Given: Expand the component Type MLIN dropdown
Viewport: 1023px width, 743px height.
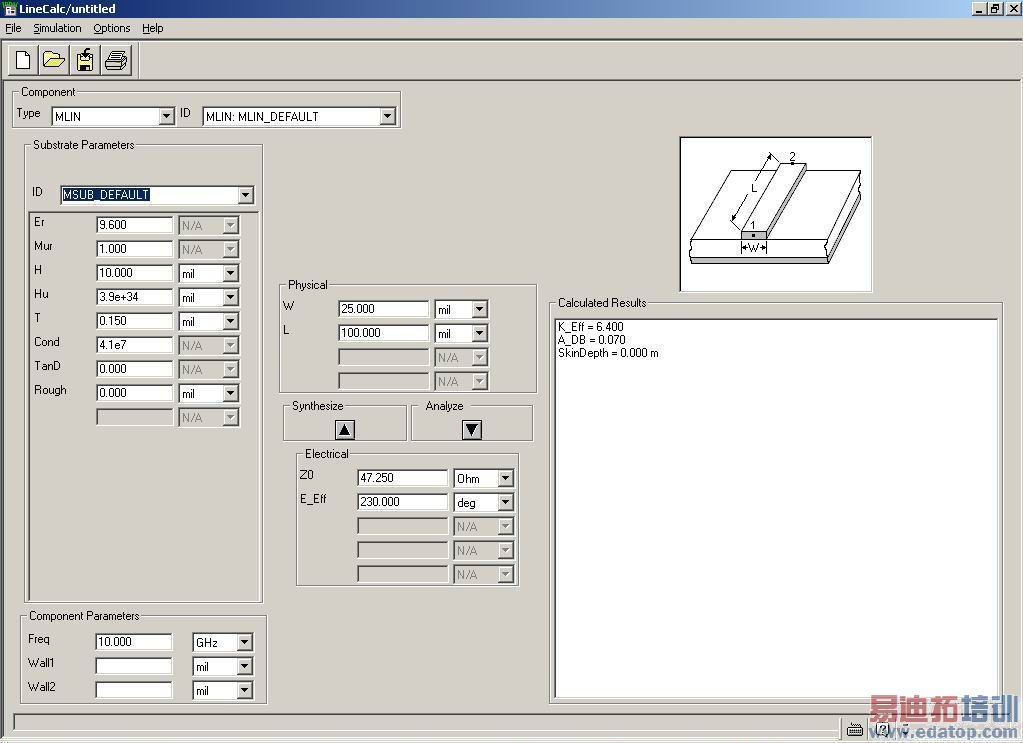Looking at the screenshot, I should coord(167,117).
